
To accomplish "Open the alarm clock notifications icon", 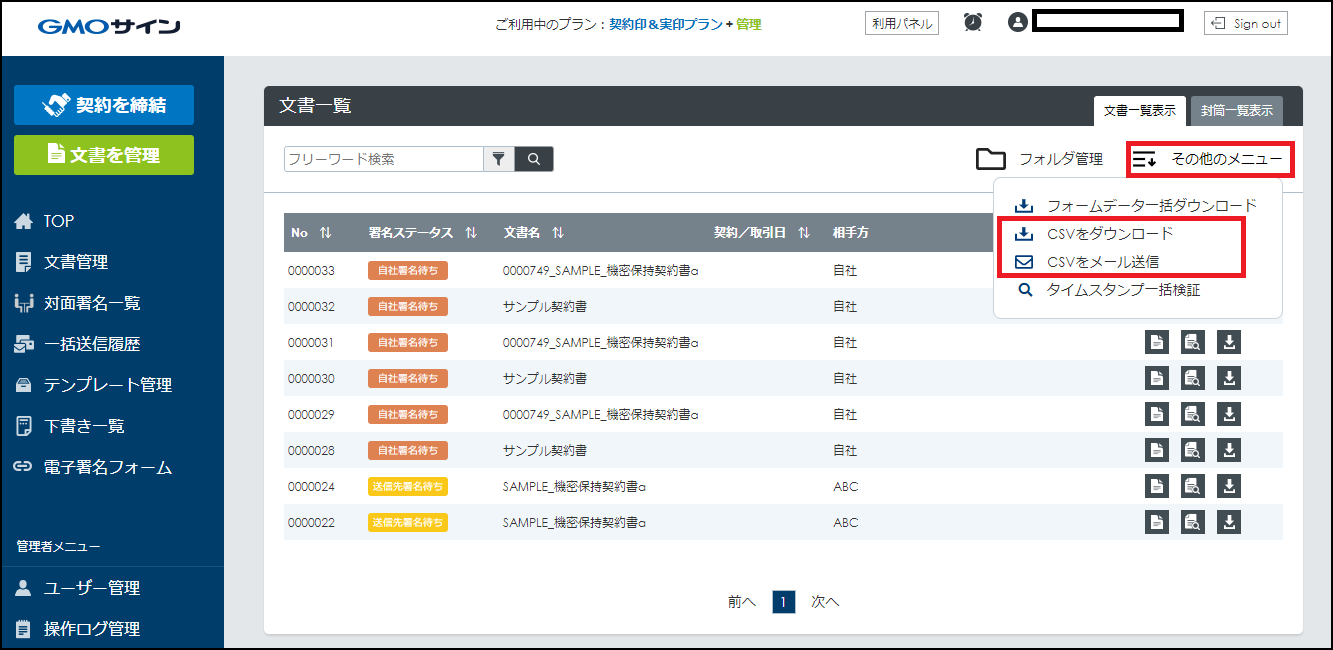I will tap(973, 22).
